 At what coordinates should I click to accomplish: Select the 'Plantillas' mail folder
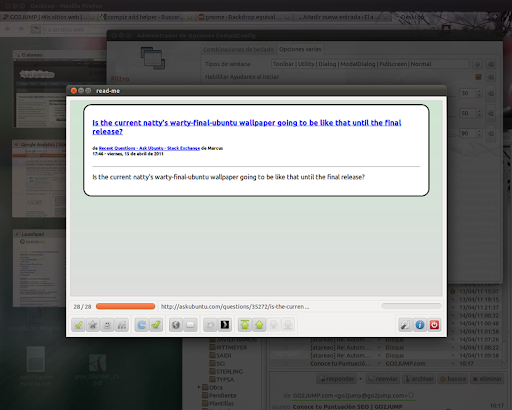(x=218, y=403)
